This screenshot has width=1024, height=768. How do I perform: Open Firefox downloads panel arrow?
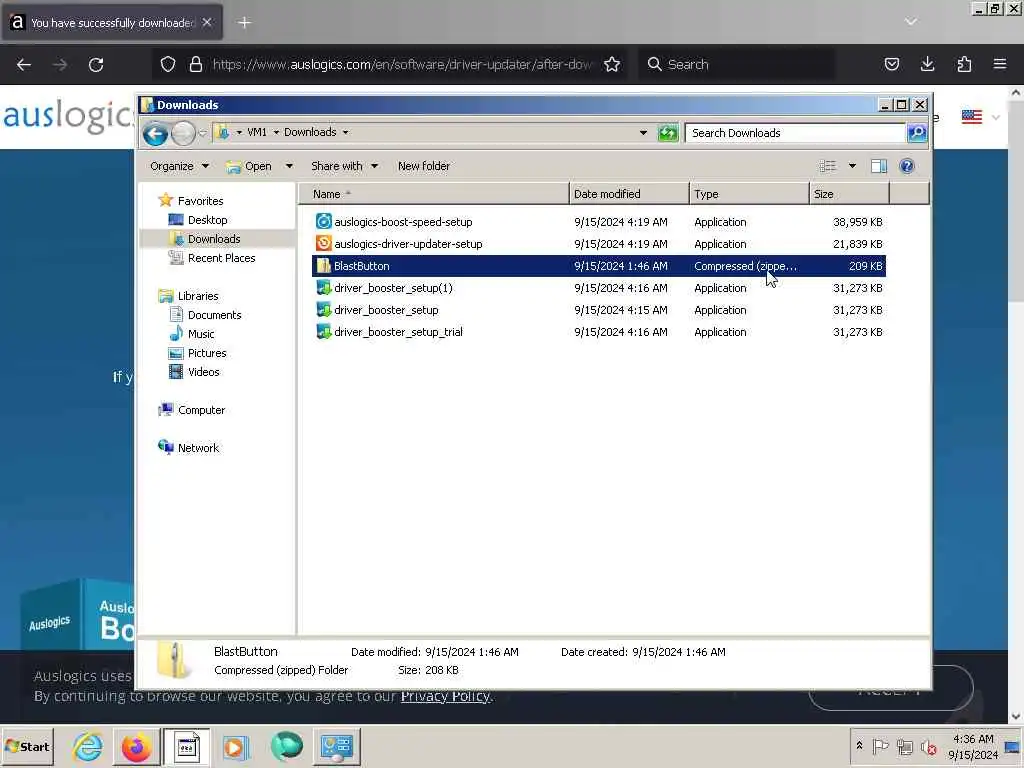click(927, 64)
